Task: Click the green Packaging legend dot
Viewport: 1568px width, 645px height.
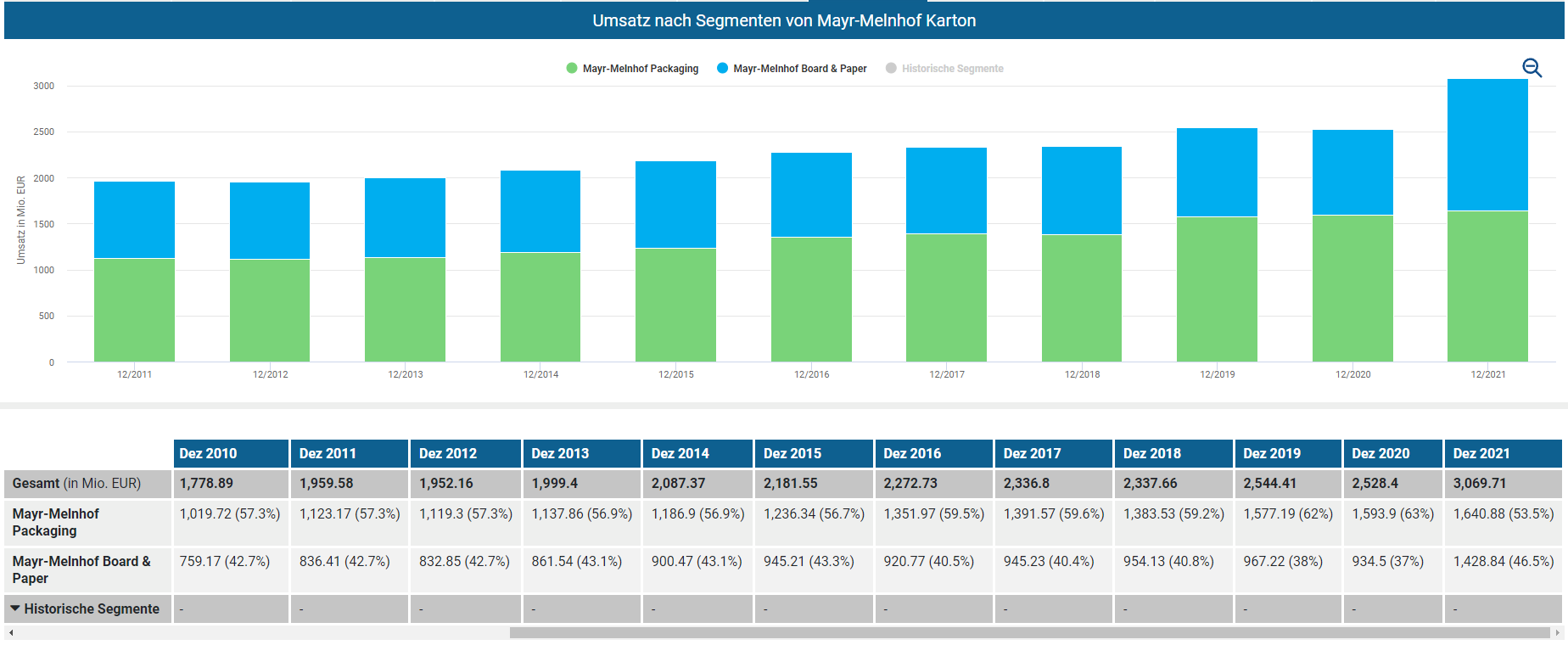Action: pyautogui.click(x=572, y=69)
